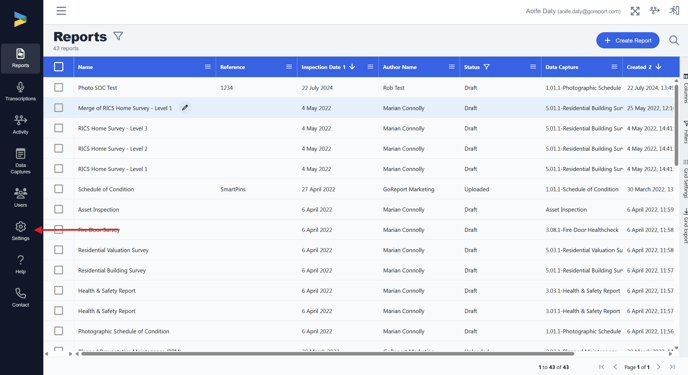688x375 pixels.
Task: Click the GoReport Marketing author cell
Action: 408,189
